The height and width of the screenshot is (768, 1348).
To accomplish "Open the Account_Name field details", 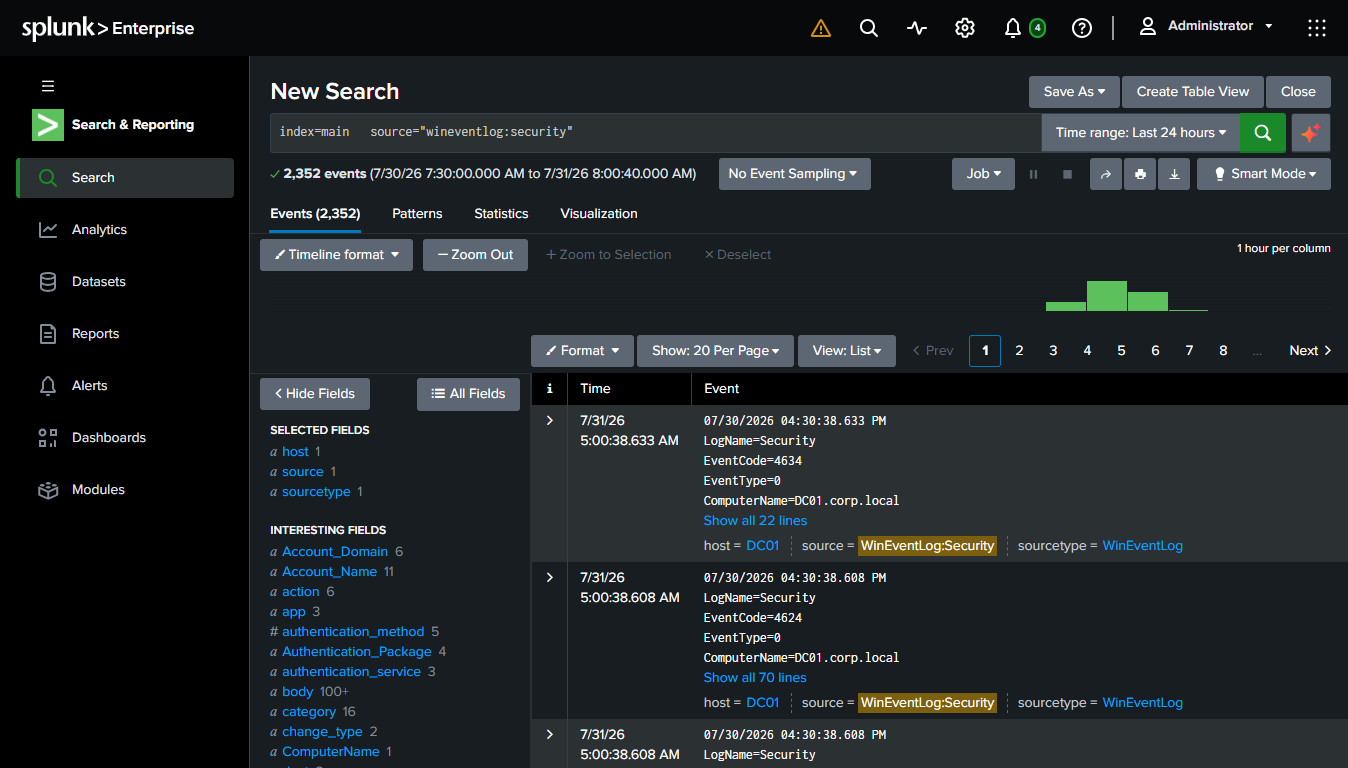I will click(x=329, y=572).
